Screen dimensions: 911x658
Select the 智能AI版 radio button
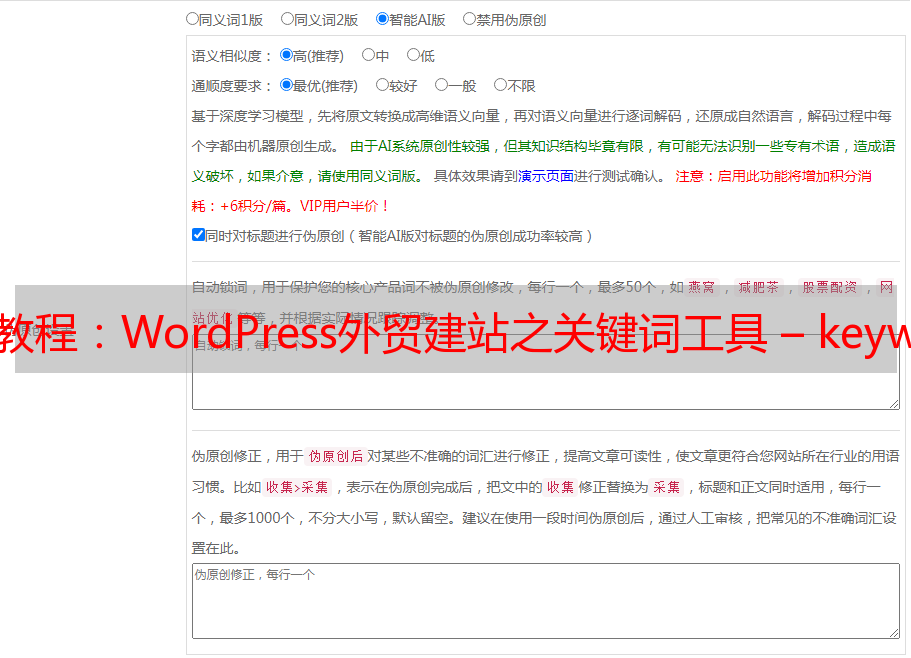pos(382,18)
